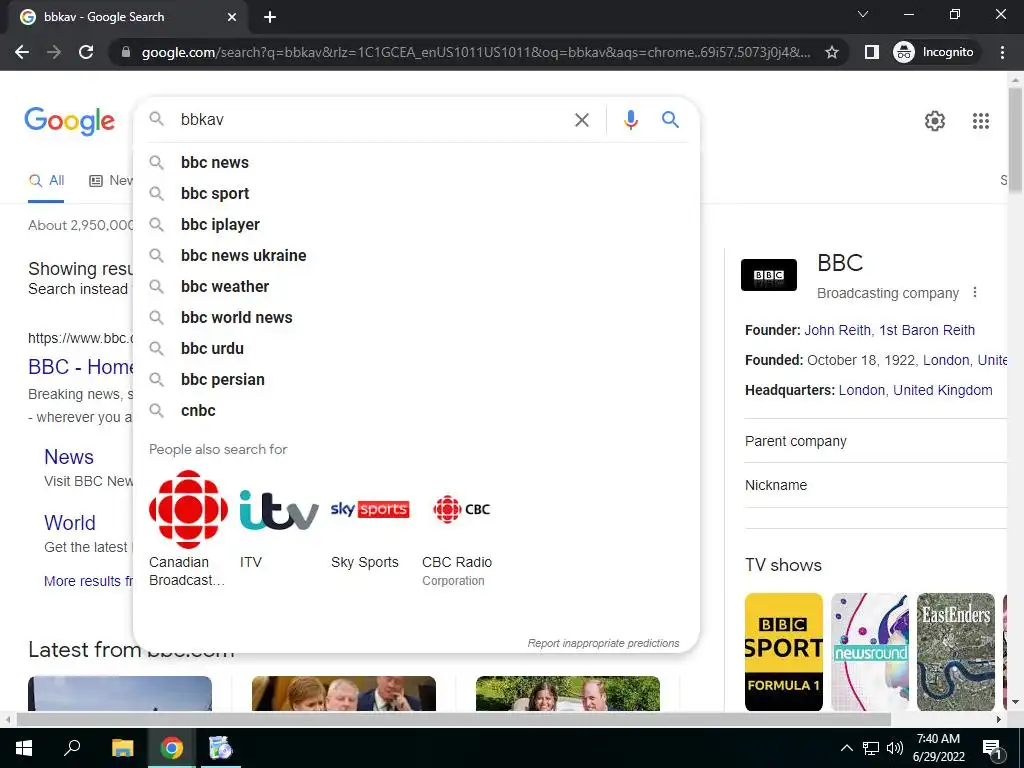Open the BBC - Home result title

click(80, 367)
